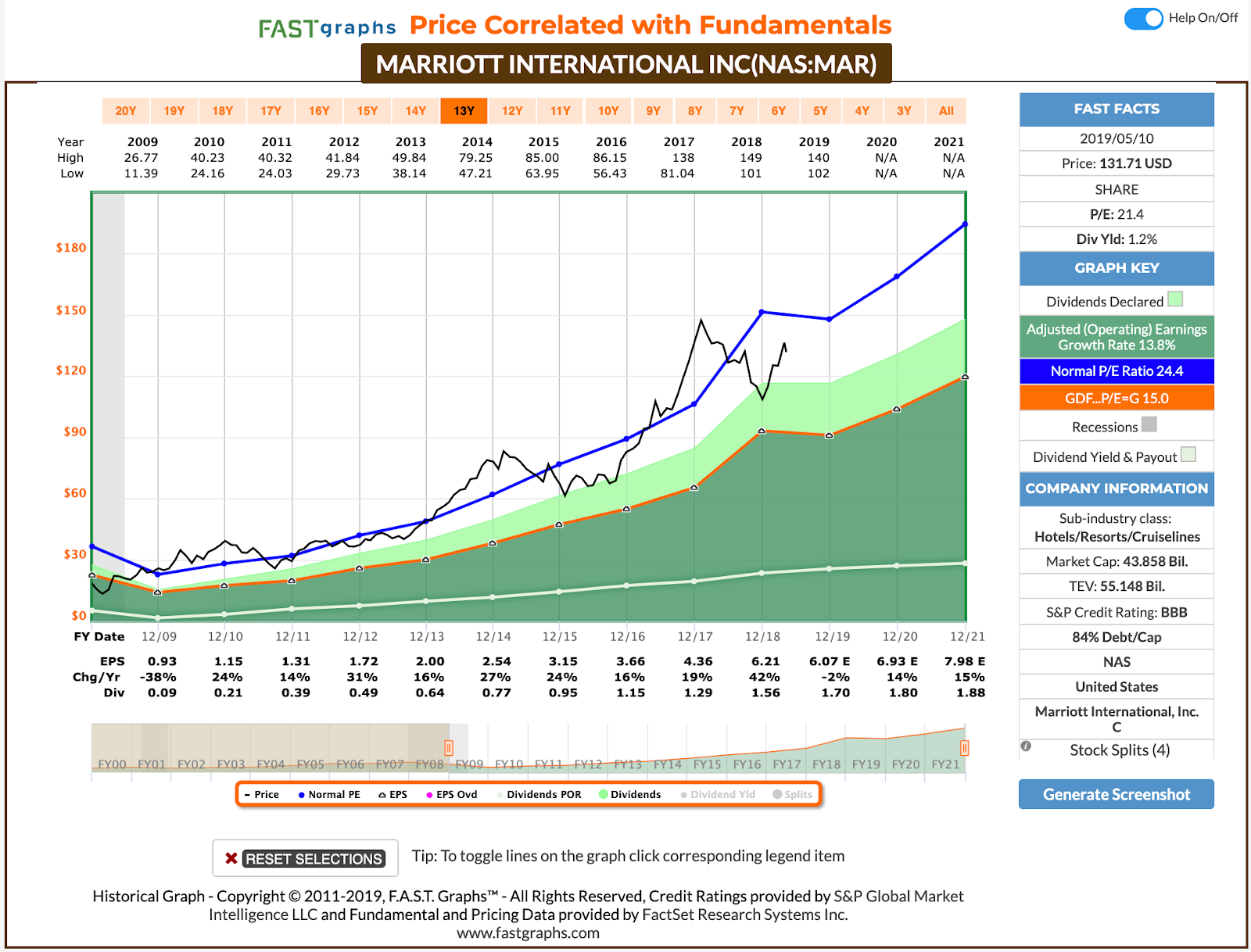
Task: Click the GRAPH KEY header
Action: point(1117,268)
